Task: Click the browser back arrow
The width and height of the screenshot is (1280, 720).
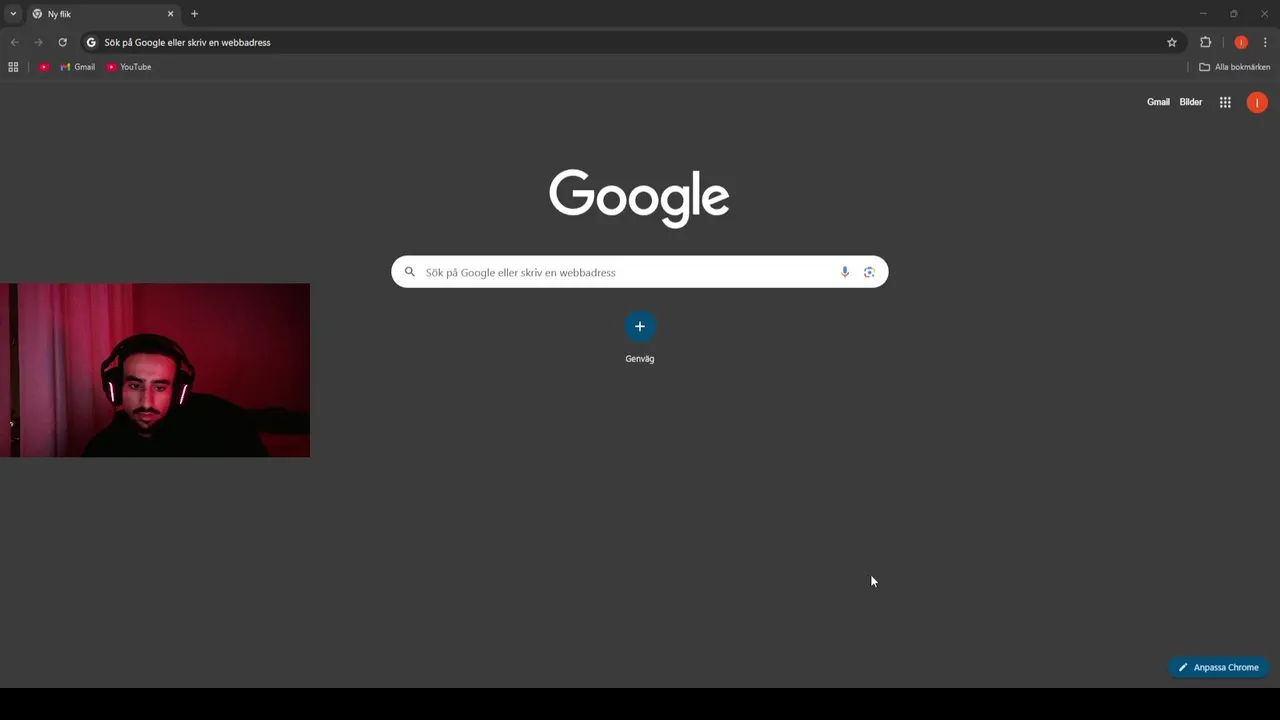Action: [x=14, y=42]
